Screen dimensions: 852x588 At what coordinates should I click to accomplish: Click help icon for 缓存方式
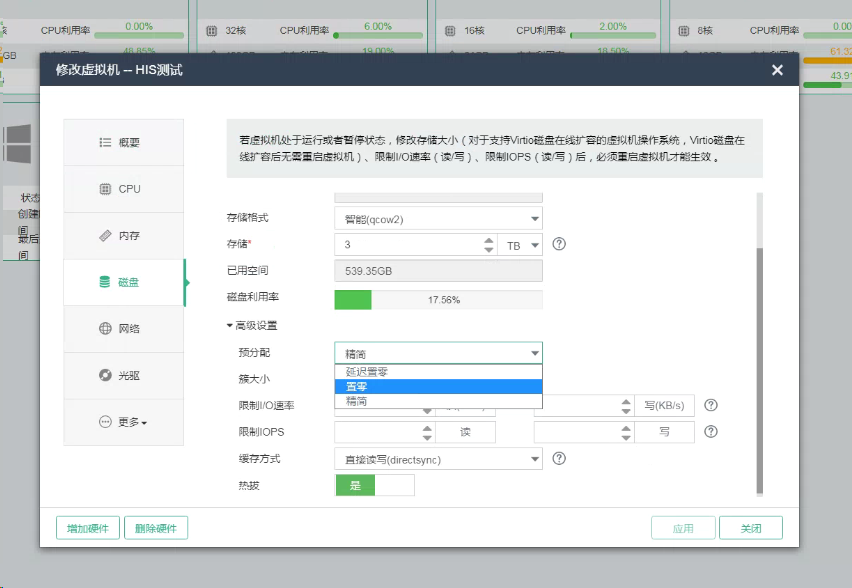pyautogui.click(x=559, y=459)
